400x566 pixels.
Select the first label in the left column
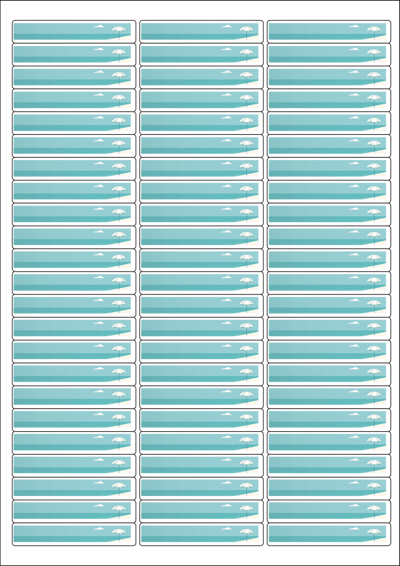(74, 31)
